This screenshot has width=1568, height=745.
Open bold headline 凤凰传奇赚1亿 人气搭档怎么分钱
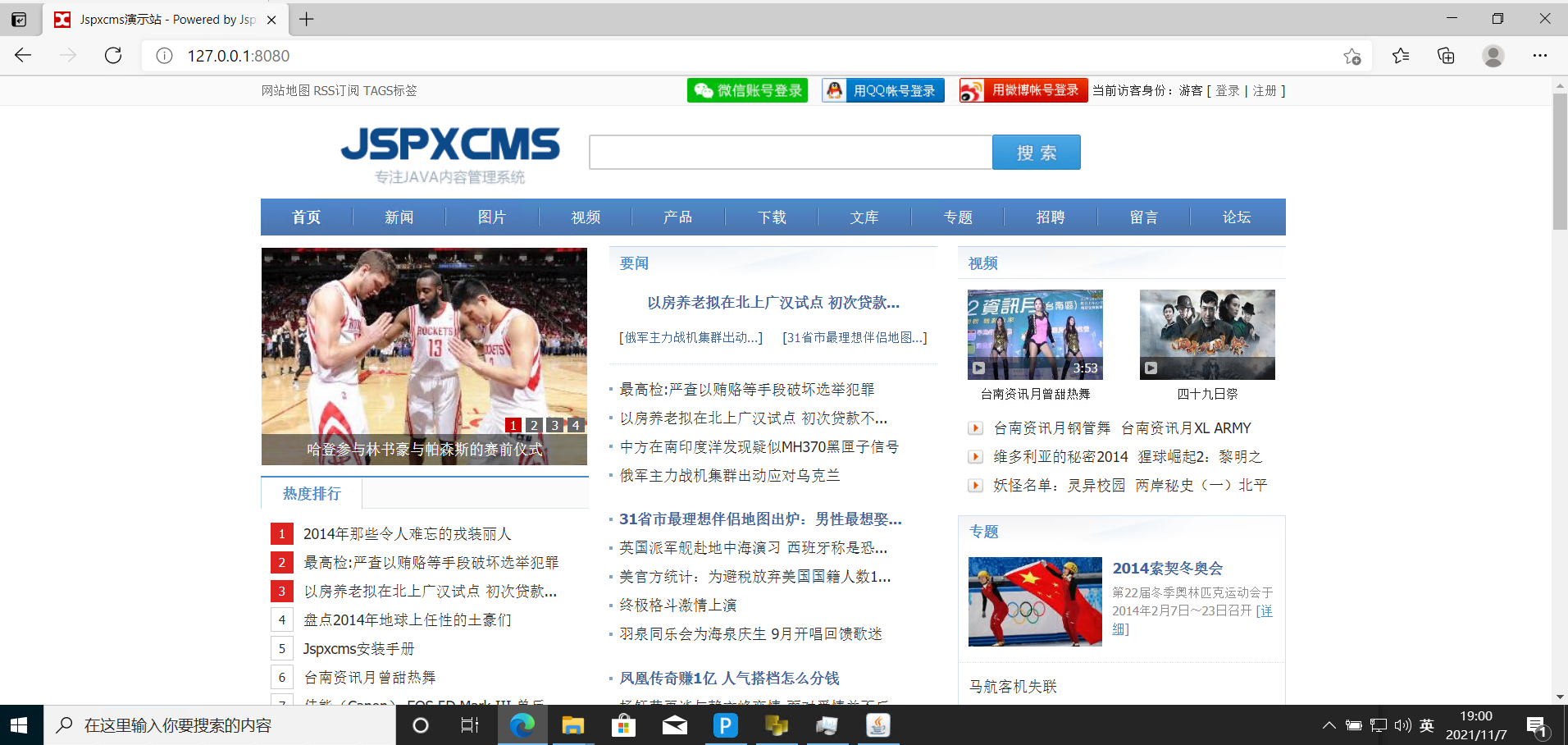[729, 678]
